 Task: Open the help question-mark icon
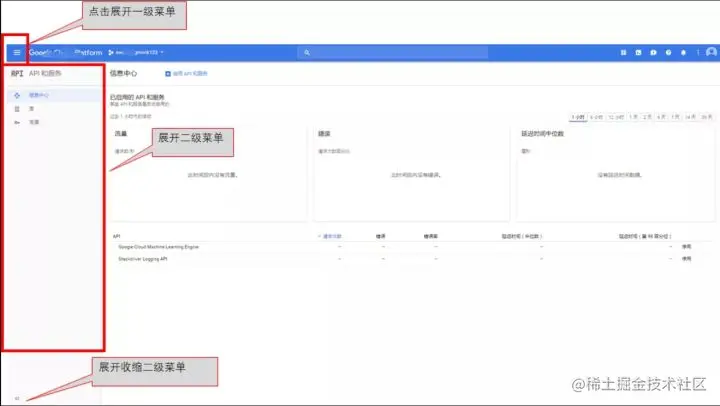[669, 53]
